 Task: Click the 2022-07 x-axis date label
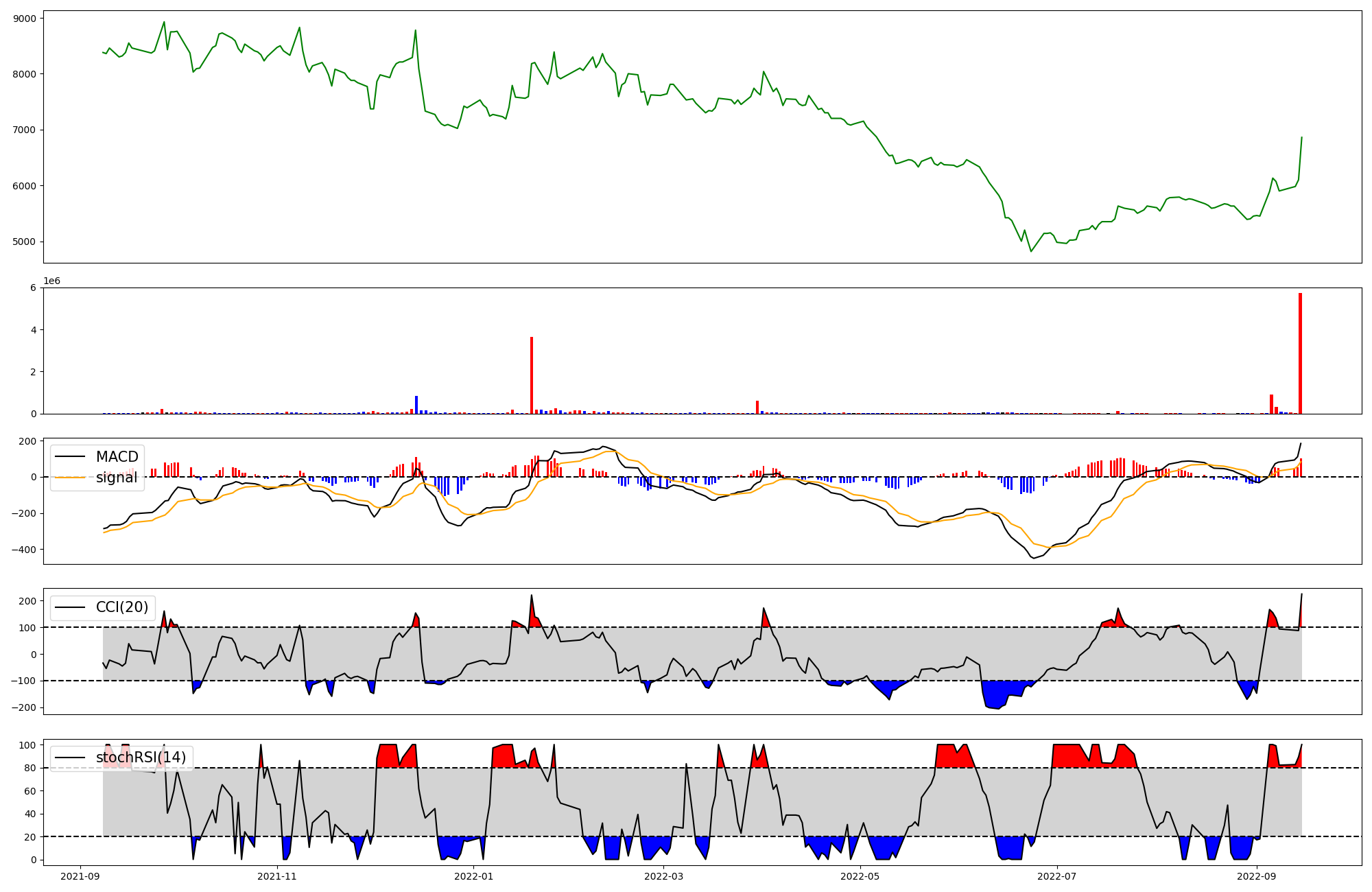coord(1056,876)
